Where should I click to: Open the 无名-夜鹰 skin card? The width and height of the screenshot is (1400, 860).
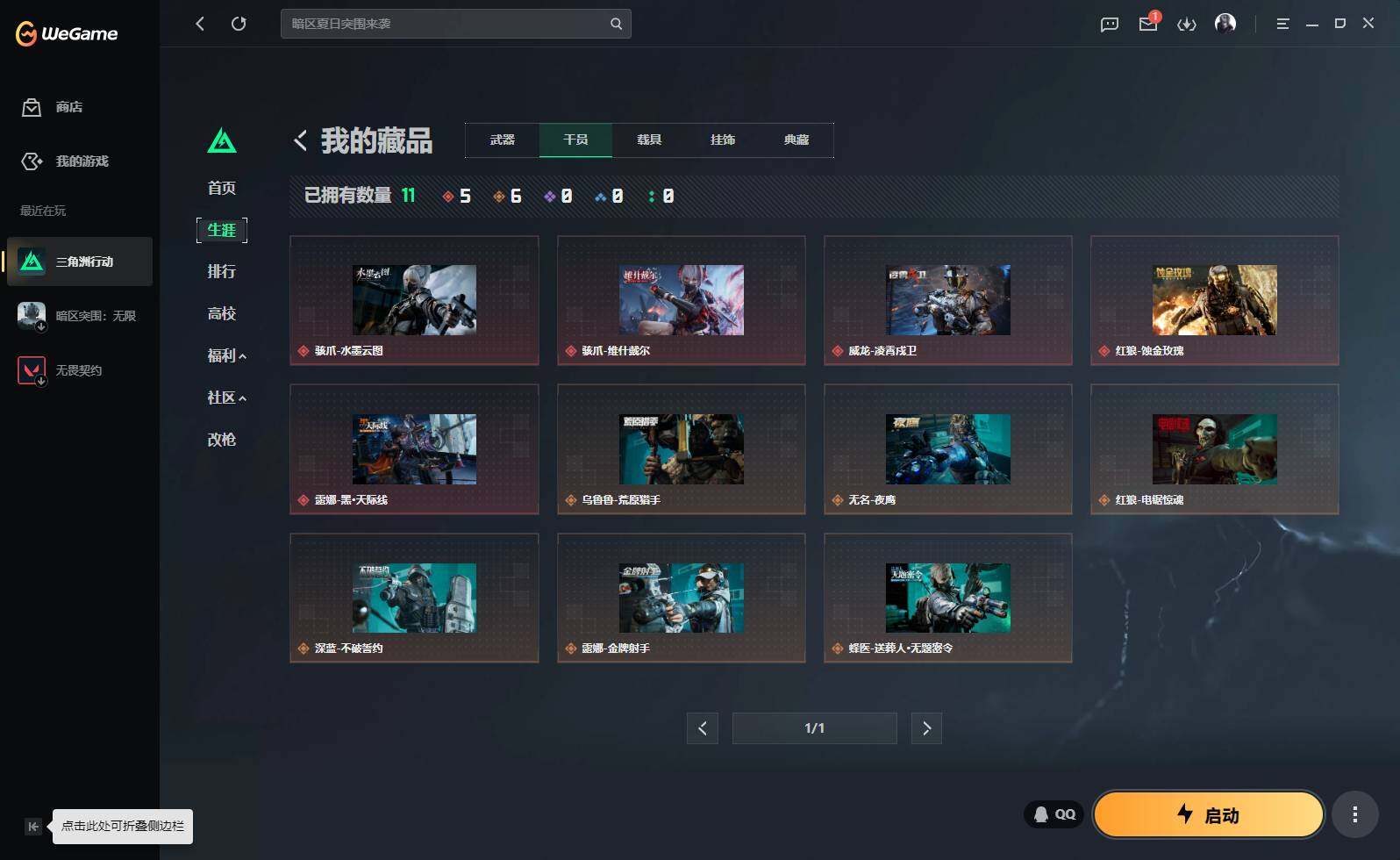[x=948, y=449]
